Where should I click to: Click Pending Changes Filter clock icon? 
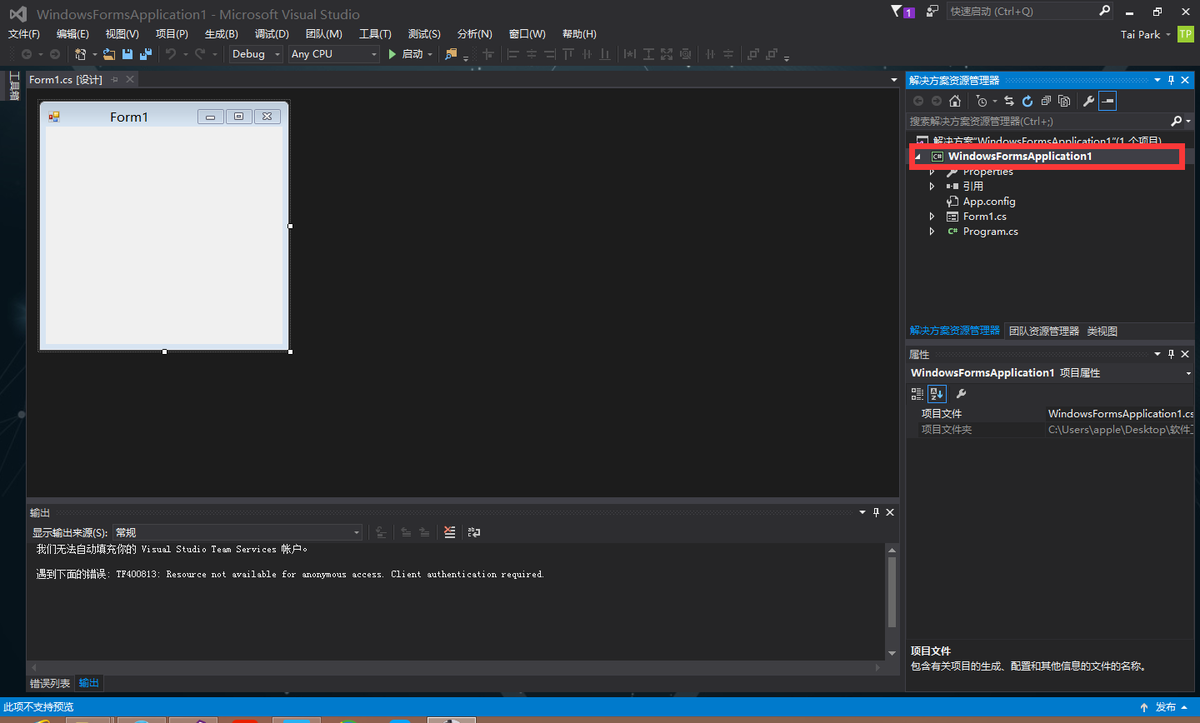pyautogui.click(x=981, y=101)
